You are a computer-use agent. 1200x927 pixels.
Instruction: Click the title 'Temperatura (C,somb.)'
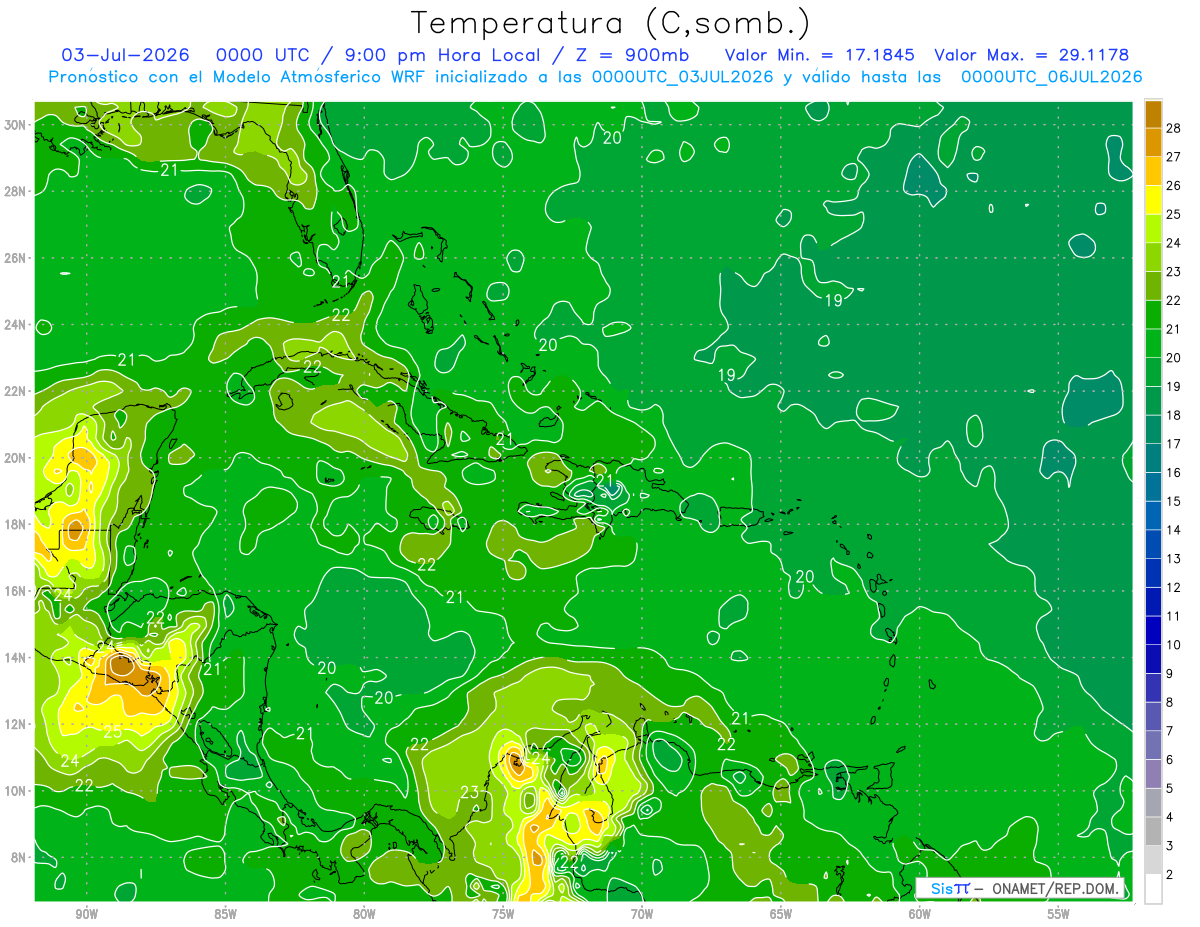[x=611, y=22]
